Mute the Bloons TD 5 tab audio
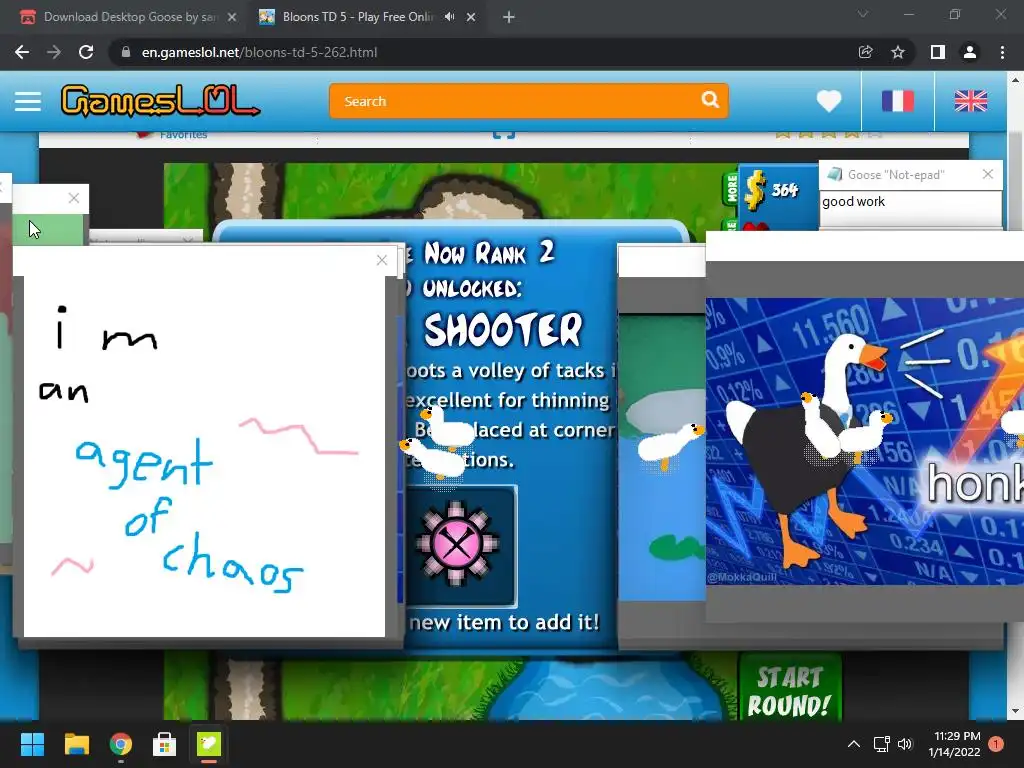Image resolution: width=1024 pixels, height=768 pixels. [449, 17]
